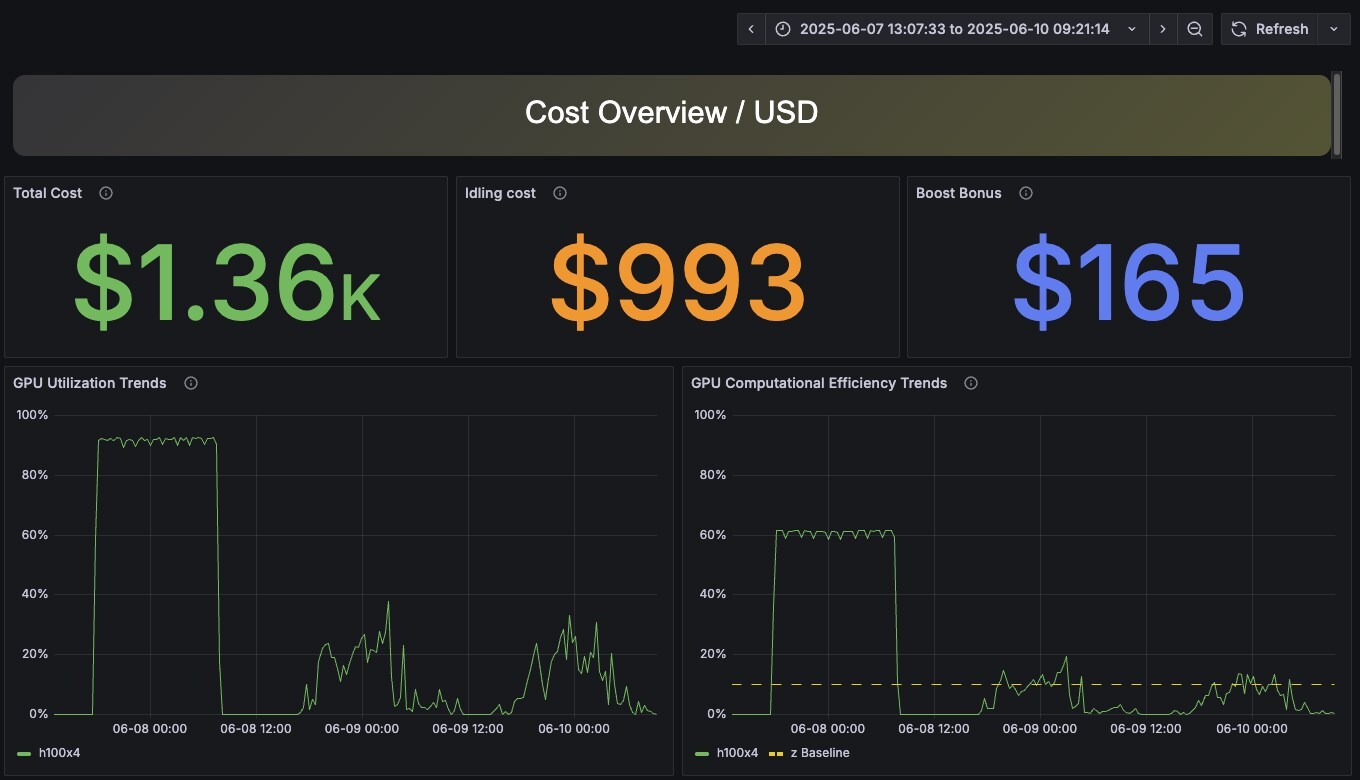Open the time range picker dropdown
1360x780 pixels.
[x=955, y=29]
